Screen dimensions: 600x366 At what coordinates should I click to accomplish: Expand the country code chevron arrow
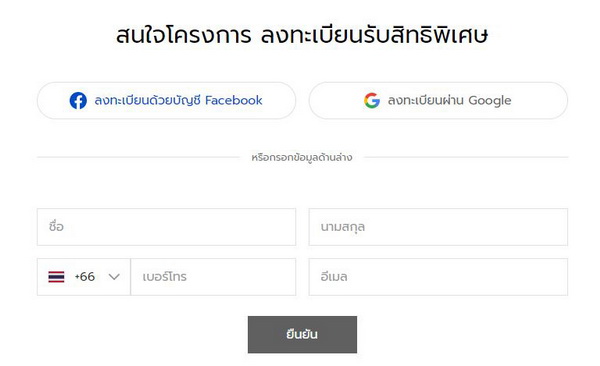click(114, 277)
